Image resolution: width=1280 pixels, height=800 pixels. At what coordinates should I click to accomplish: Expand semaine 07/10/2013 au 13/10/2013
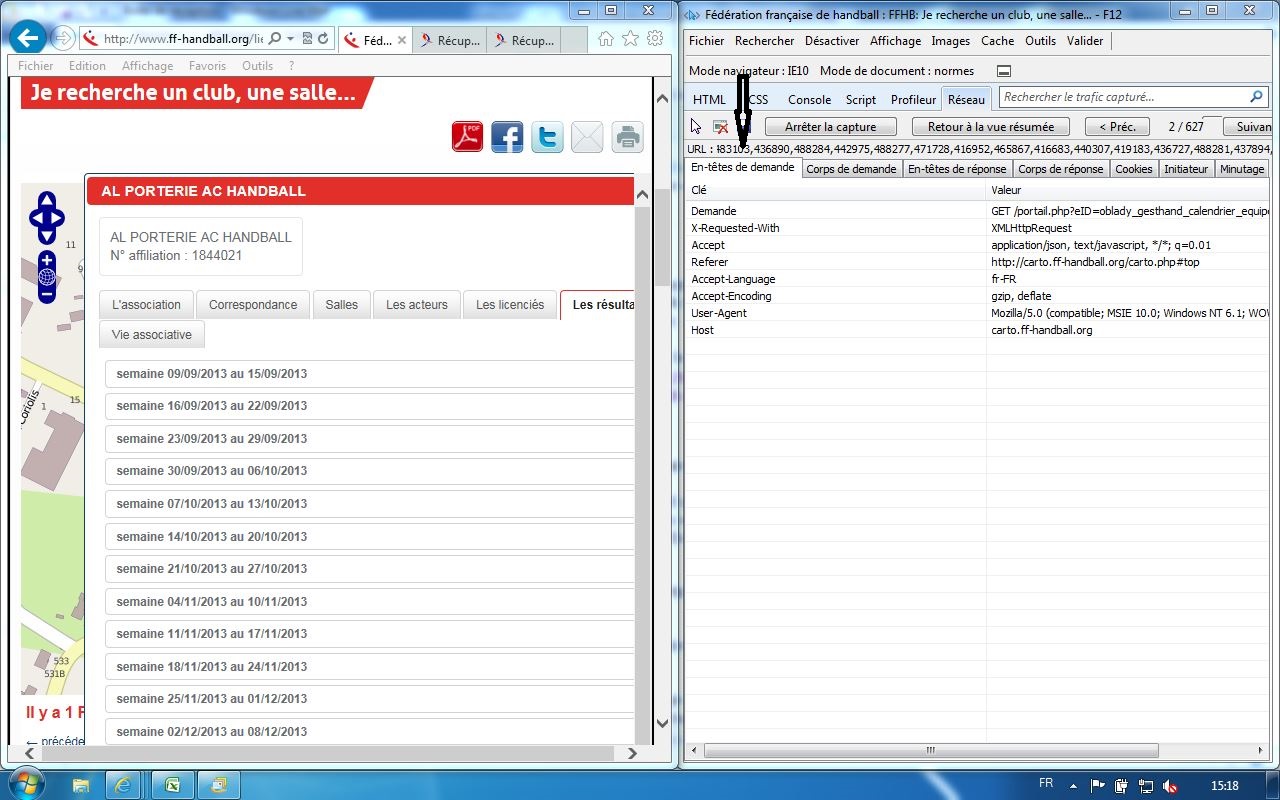point(370,504)
